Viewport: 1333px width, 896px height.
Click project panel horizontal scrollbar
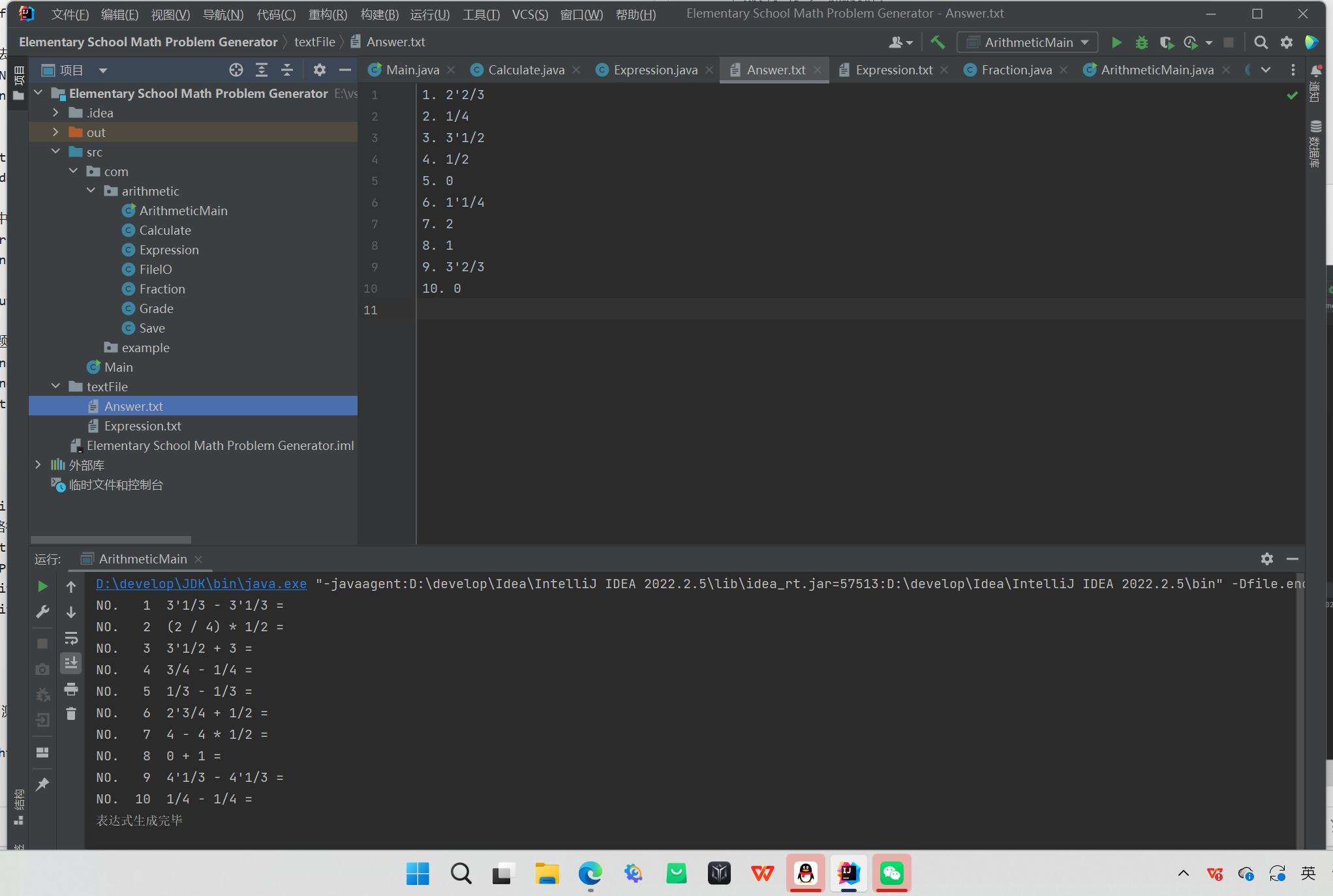[x=111, y=540]
